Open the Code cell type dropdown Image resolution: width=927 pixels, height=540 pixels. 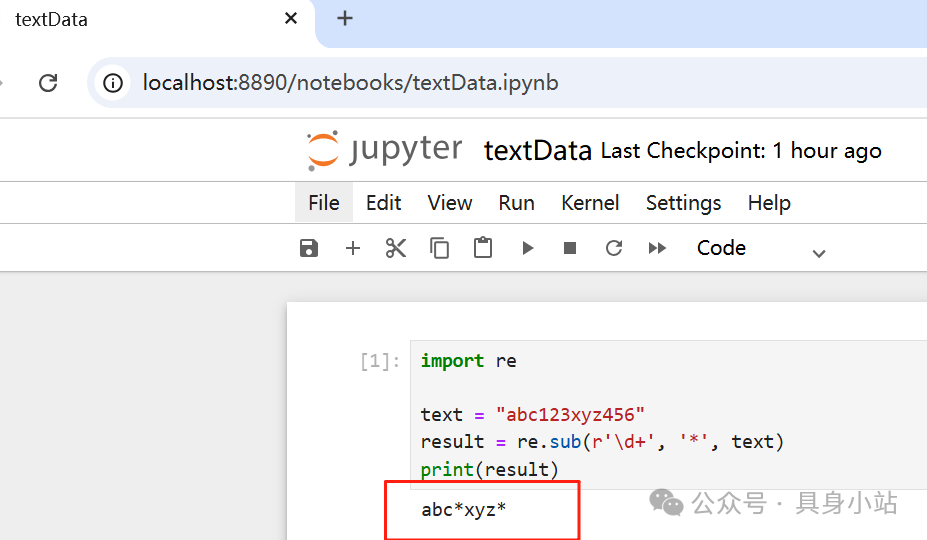[761, 248]
